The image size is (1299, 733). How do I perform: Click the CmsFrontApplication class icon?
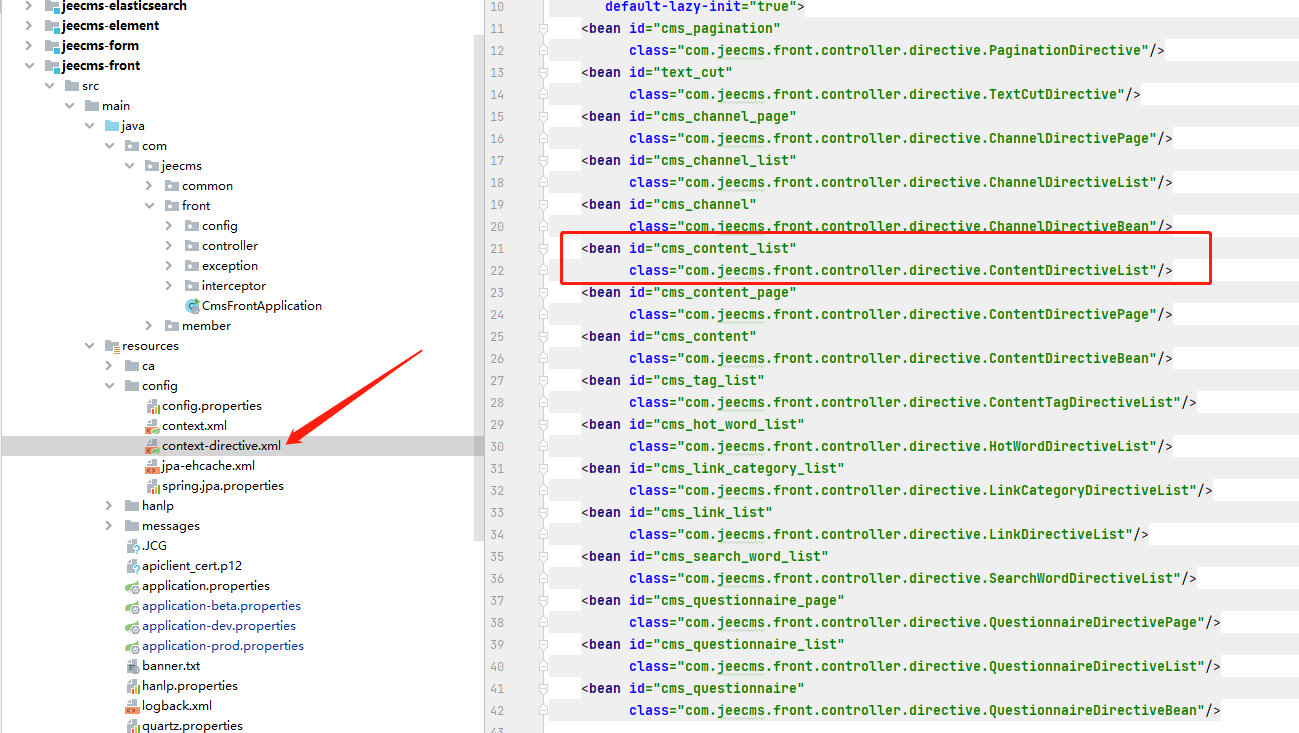coord(193,306)
